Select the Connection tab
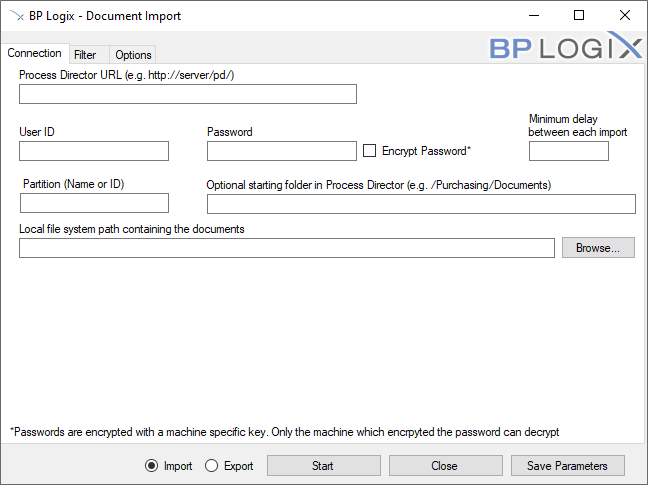Viewport: 648px width, 485px height. (x=34, y=54)
